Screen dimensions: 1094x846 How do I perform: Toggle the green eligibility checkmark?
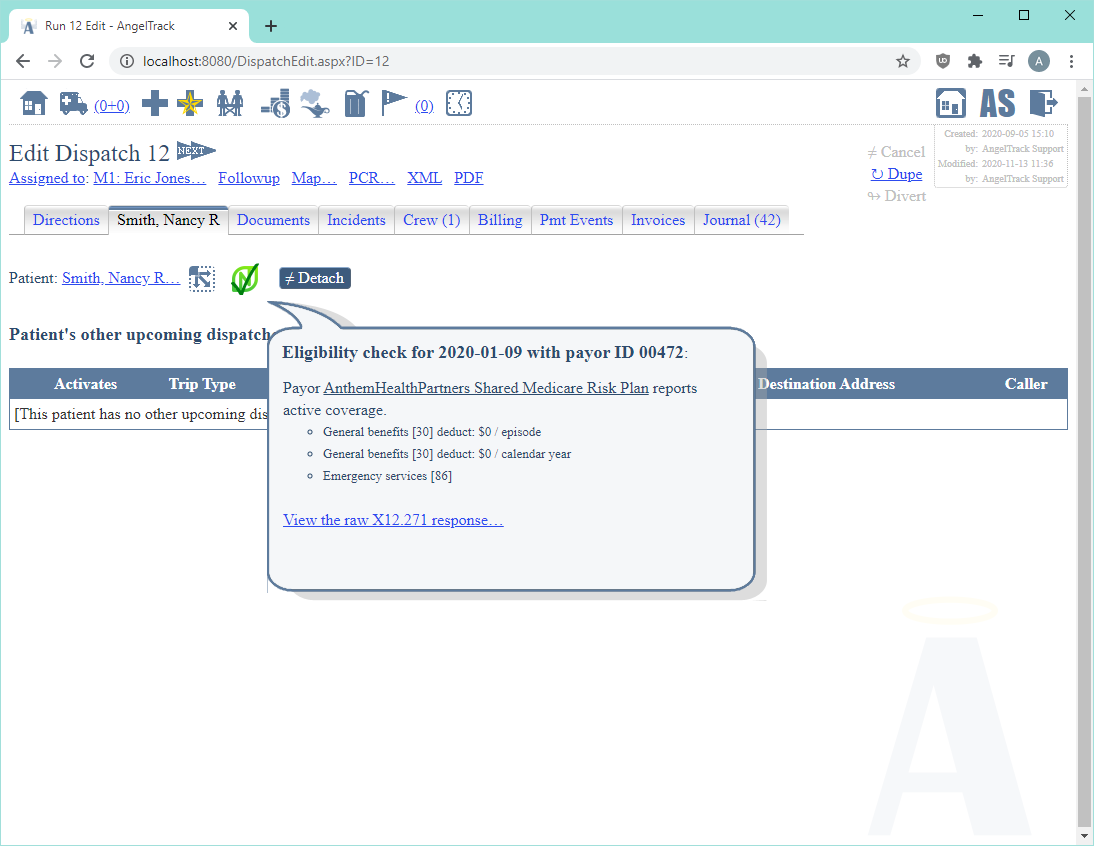(x=244, y=278)
